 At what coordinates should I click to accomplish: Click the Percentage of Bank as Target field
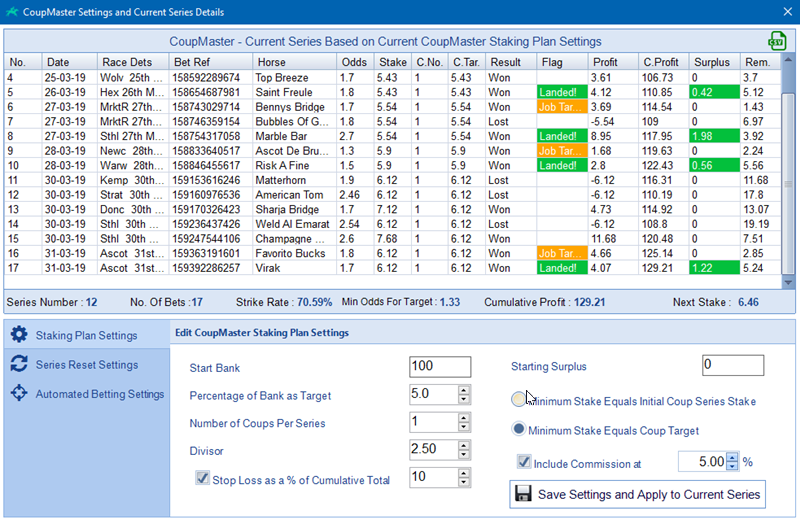[x=433, y=394]
